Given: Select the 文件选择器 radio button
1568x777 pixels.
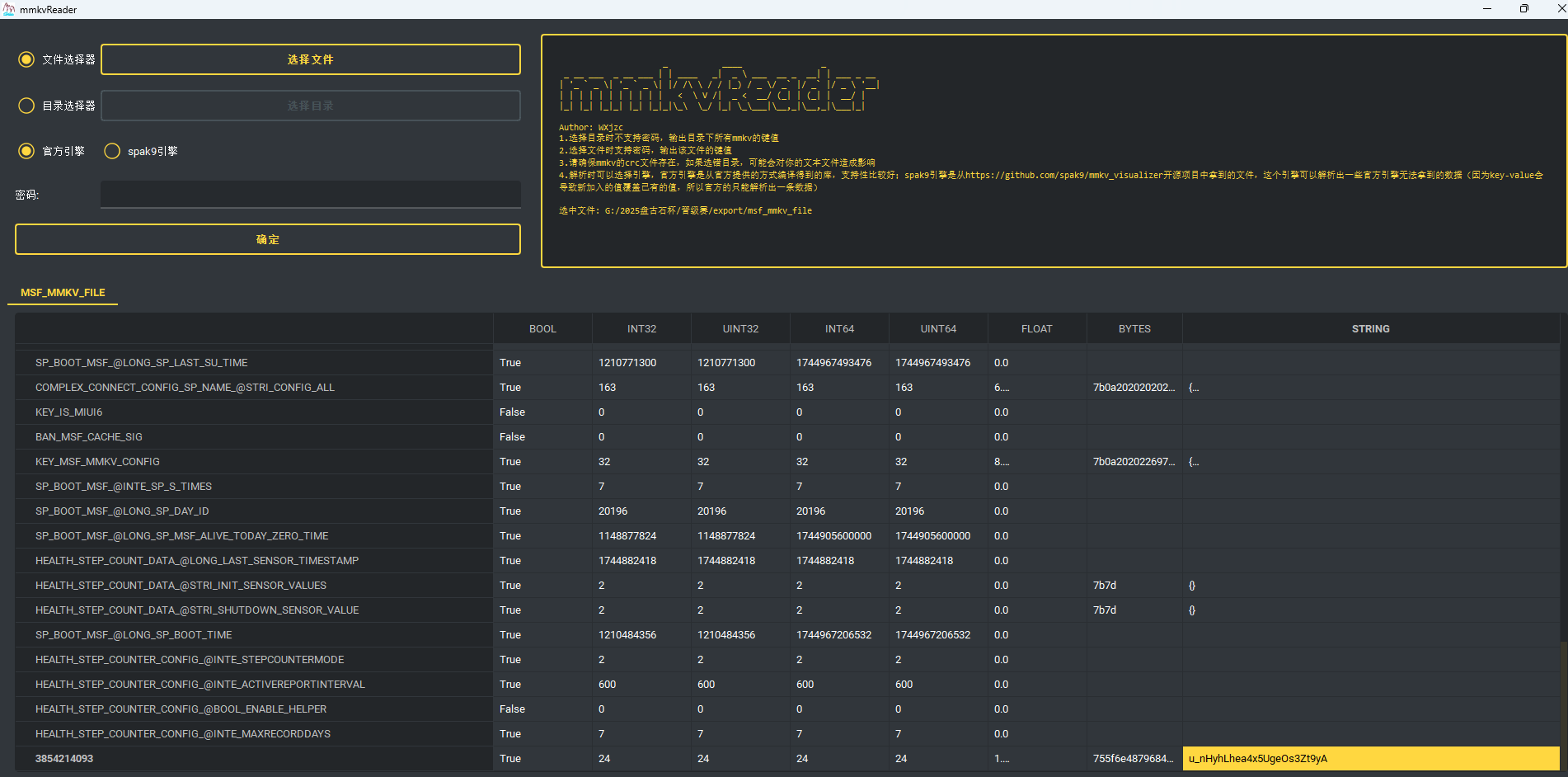Looking at the screenshot, I should (26, 59).
